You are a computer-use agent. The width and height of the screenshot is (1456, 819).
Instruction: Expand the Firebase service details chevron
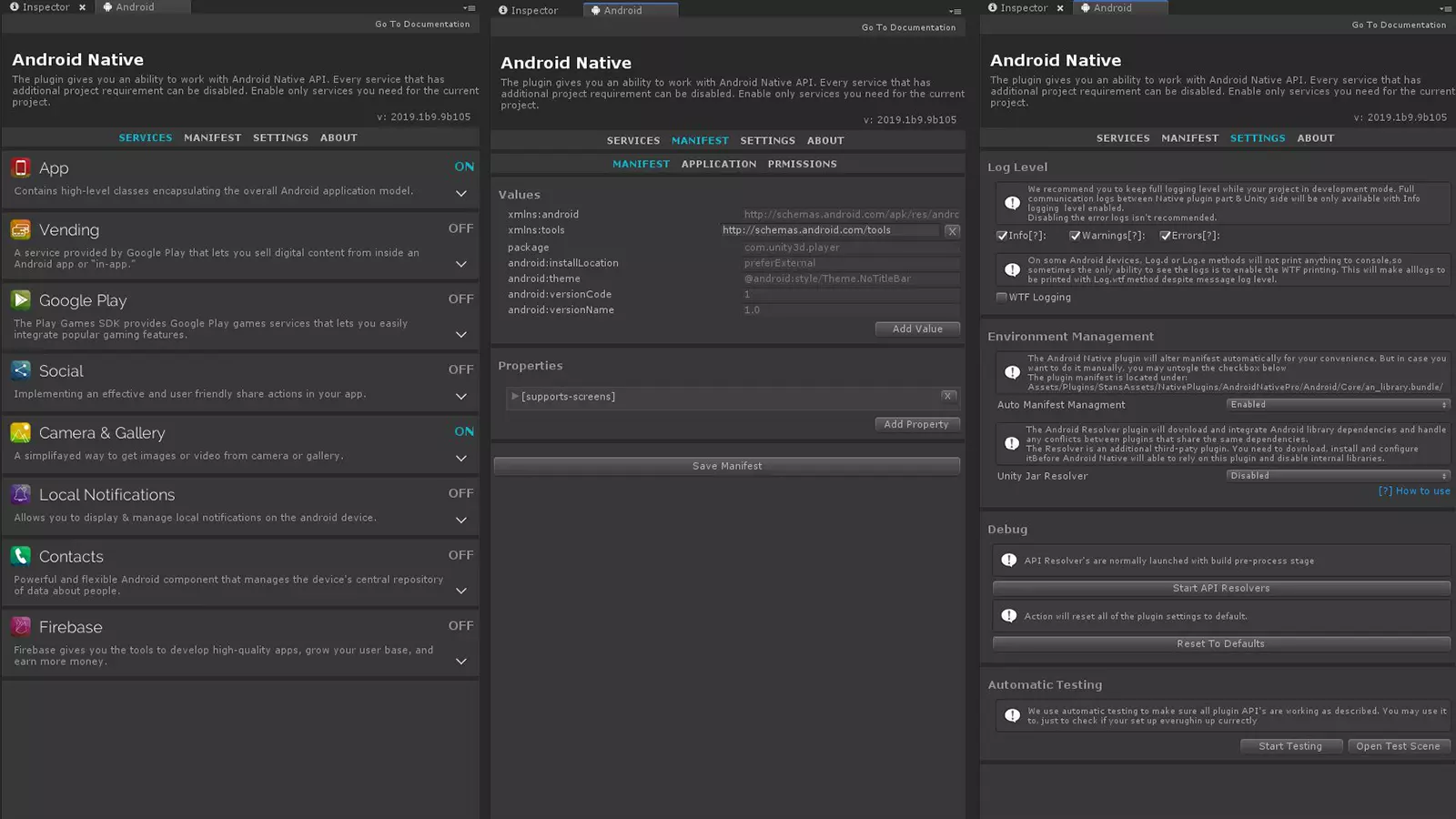(x=461, y=661)
